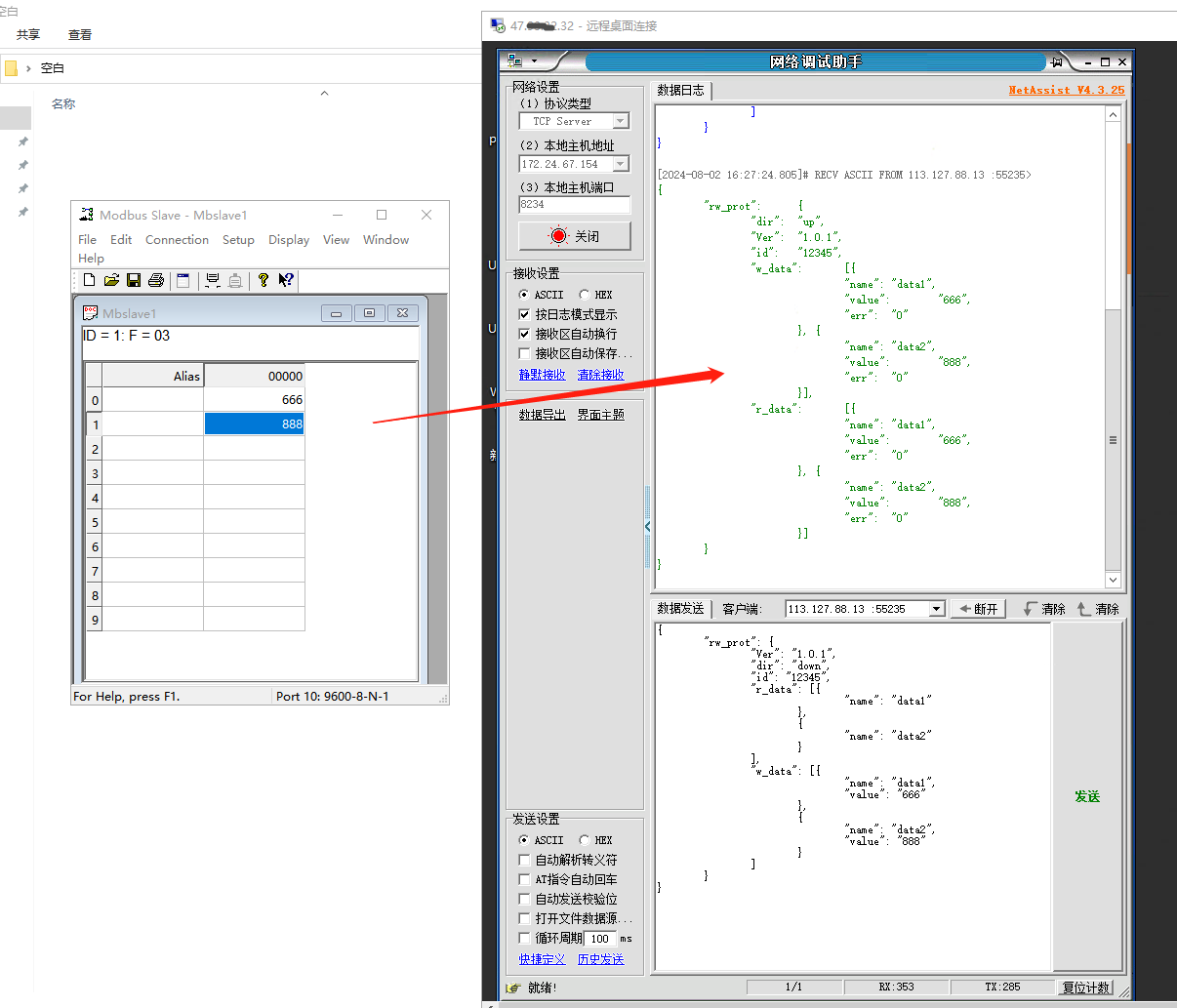Expand the local host address dropdown
The image size is (1177, 1008).
(621, 164)
